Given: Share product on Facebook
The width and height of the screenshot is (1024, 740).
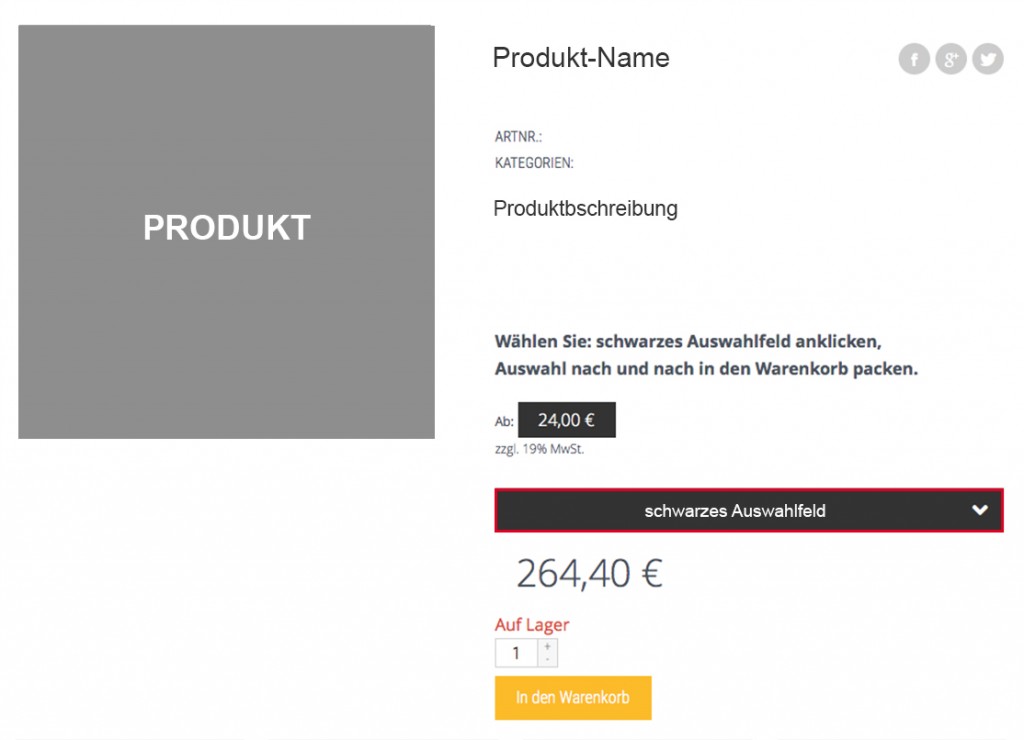Looking at the screenshot, I should (x=914, y=59).
